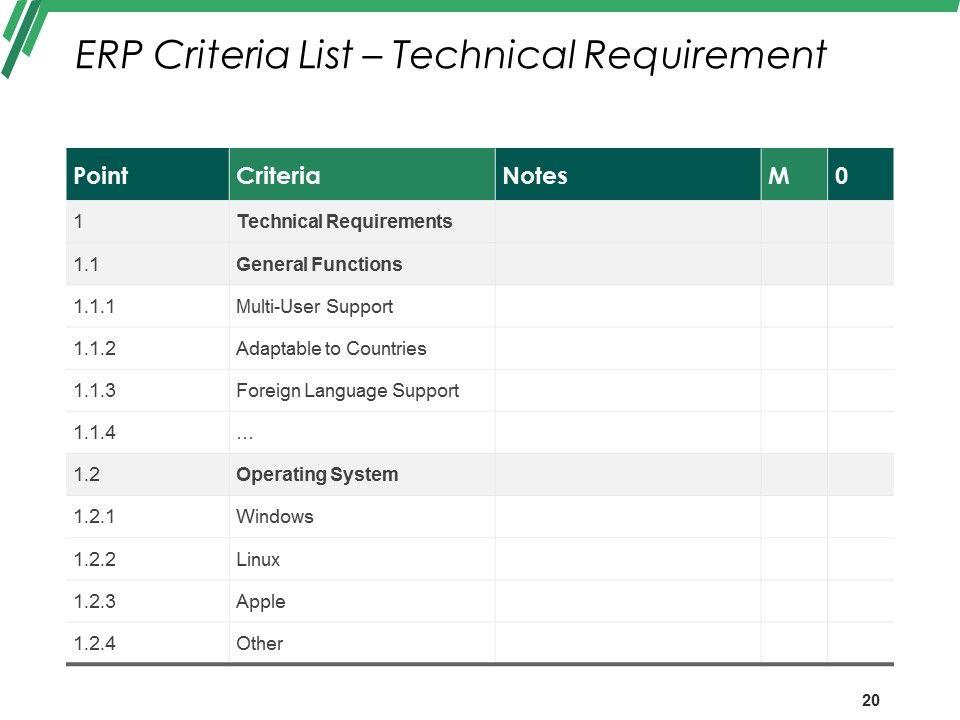Select the Multi-User Support cell

314,306
